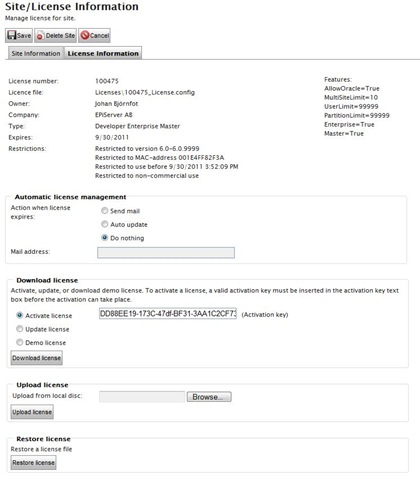
Task: Choose the Auto update radio button
Action: (x=105, y=224)
